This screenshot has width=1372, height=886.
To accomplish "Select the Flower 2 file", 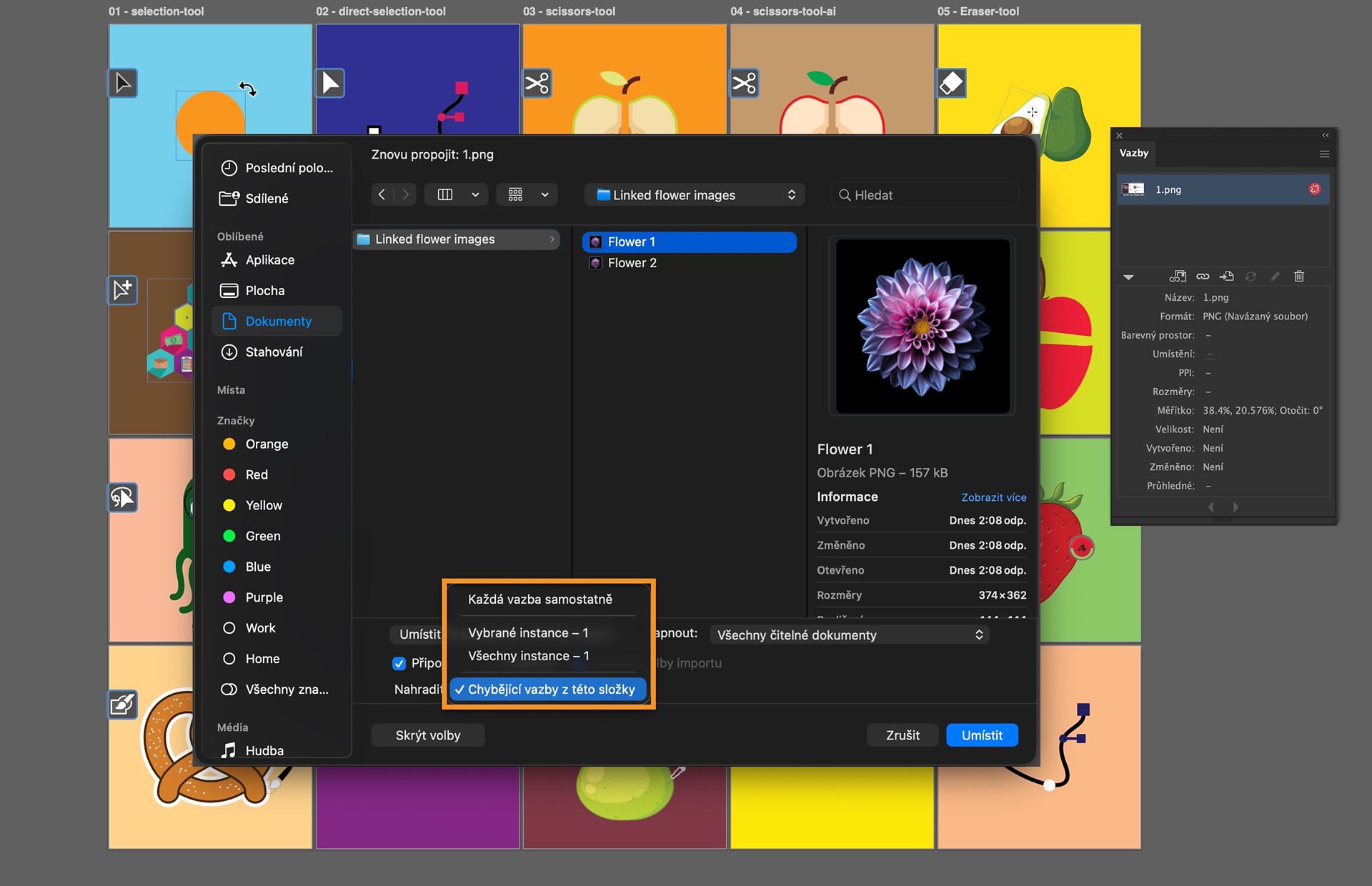I will [690, 263].
